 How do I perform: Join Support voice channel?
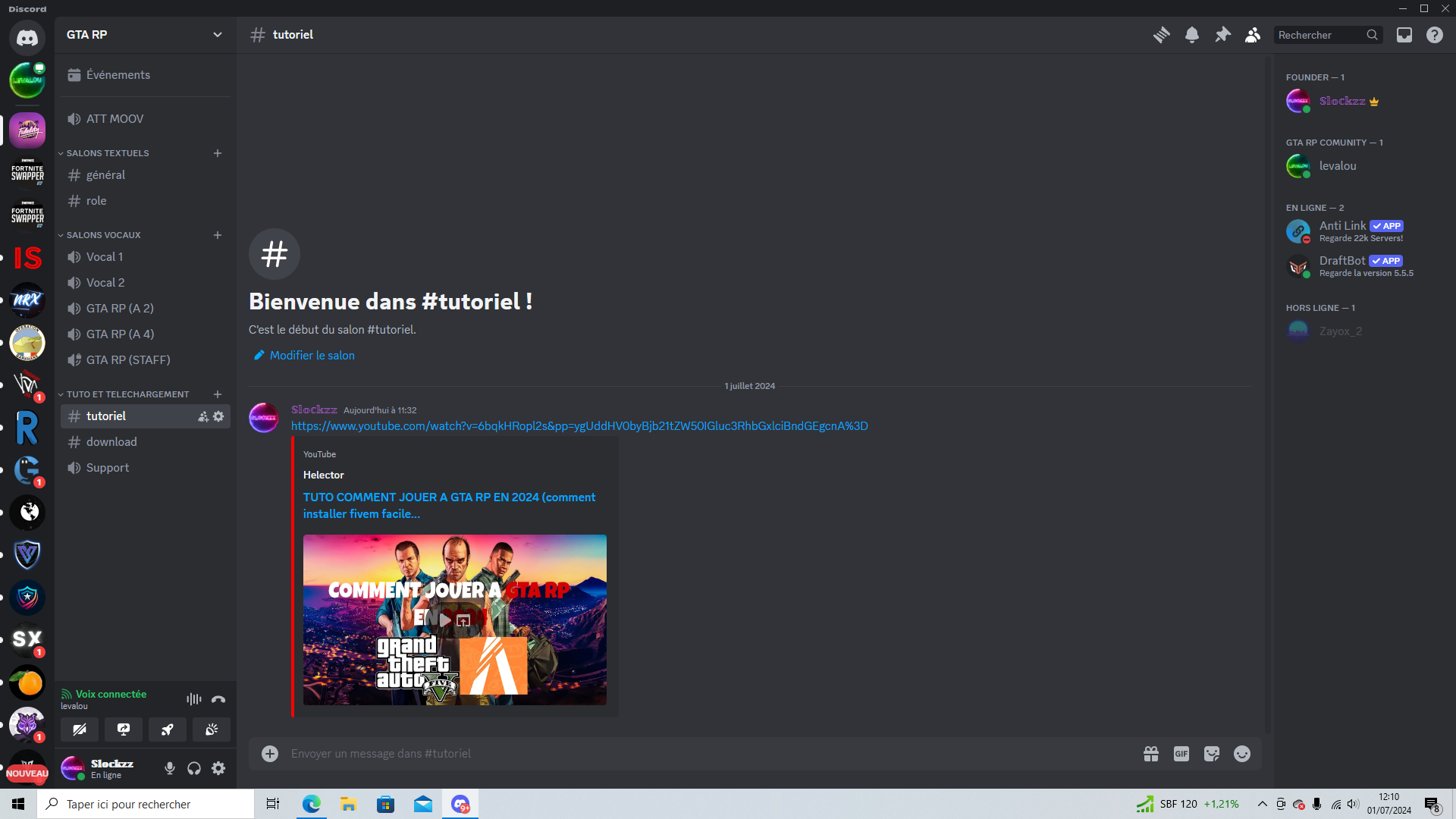(145, 468)
